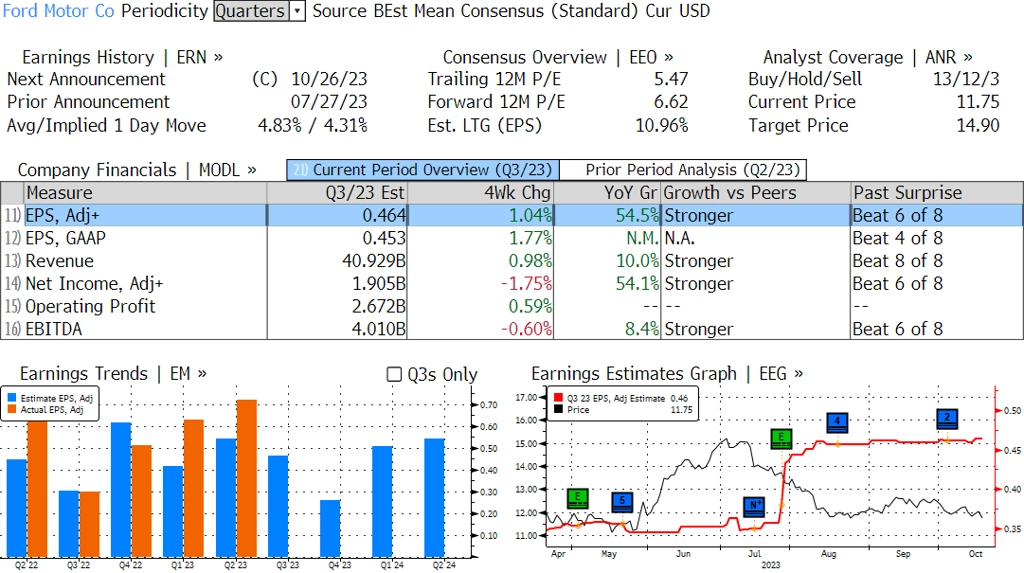Click green E earnings marker near 15.00 price
The width and height of the screenshot is (1024, 573).
point(781,439)
